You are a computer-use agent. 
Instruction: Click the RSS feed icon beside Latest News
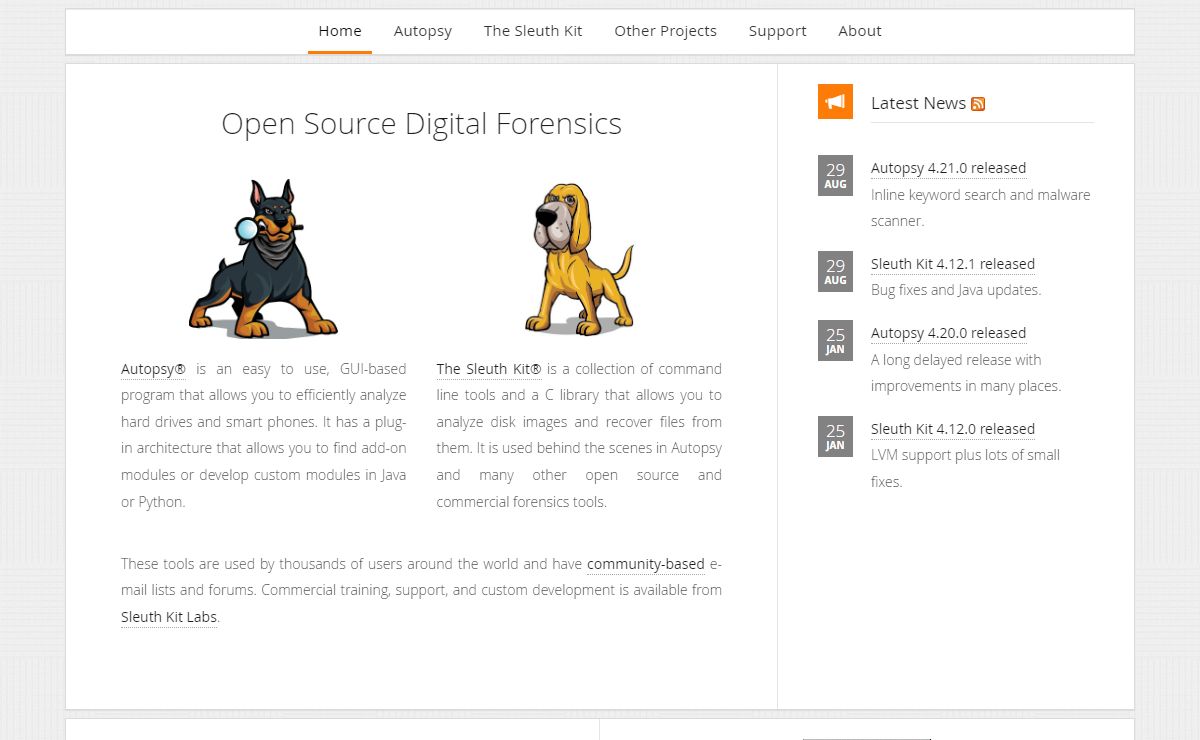pos(978,104)
